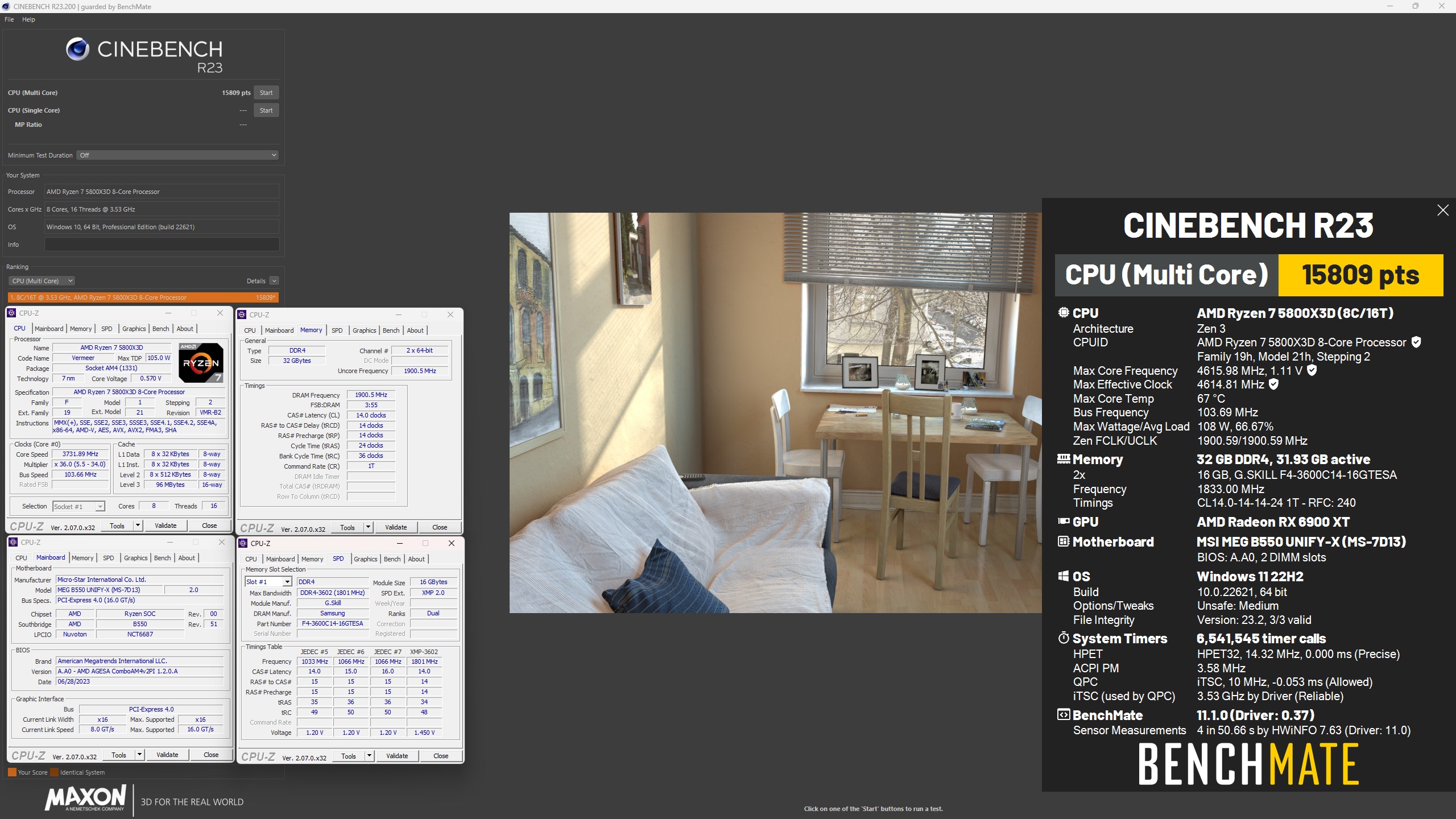
Task: Open the Socket #1 selection dropdown
Action: pyautogui.click(x=78, y=506)
